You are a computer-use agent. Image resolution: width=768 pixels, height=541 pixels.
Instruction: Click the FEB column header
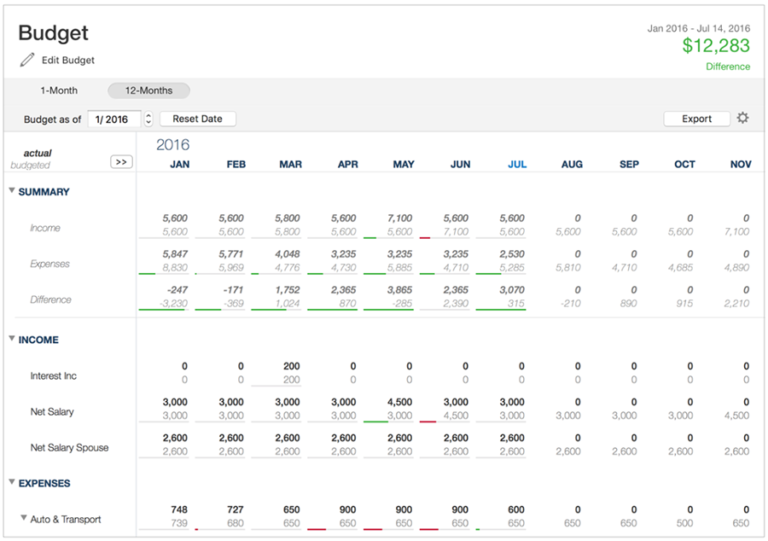pyautogui.click(x=236, y=165)
